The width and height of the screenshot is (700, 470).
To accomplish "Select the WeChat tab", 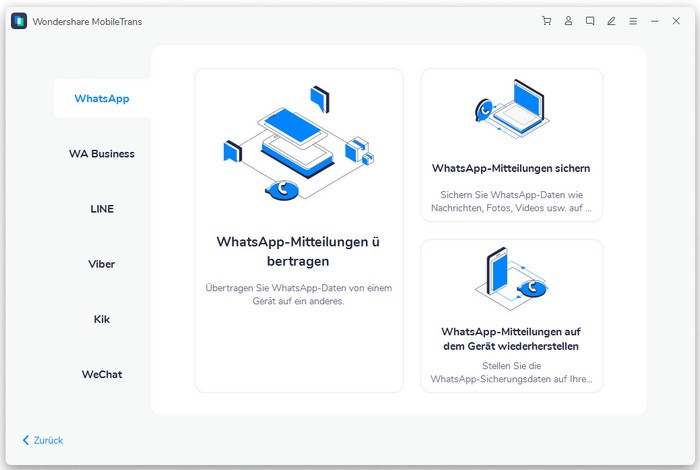I will coord(102,374).
